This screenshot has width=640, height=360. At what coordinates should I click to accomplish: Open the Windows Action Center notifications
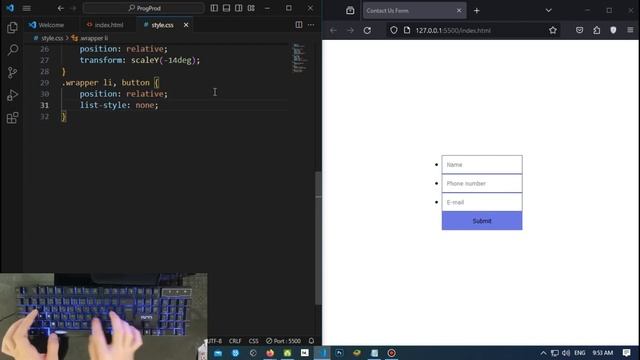click(x=627, y=353)
